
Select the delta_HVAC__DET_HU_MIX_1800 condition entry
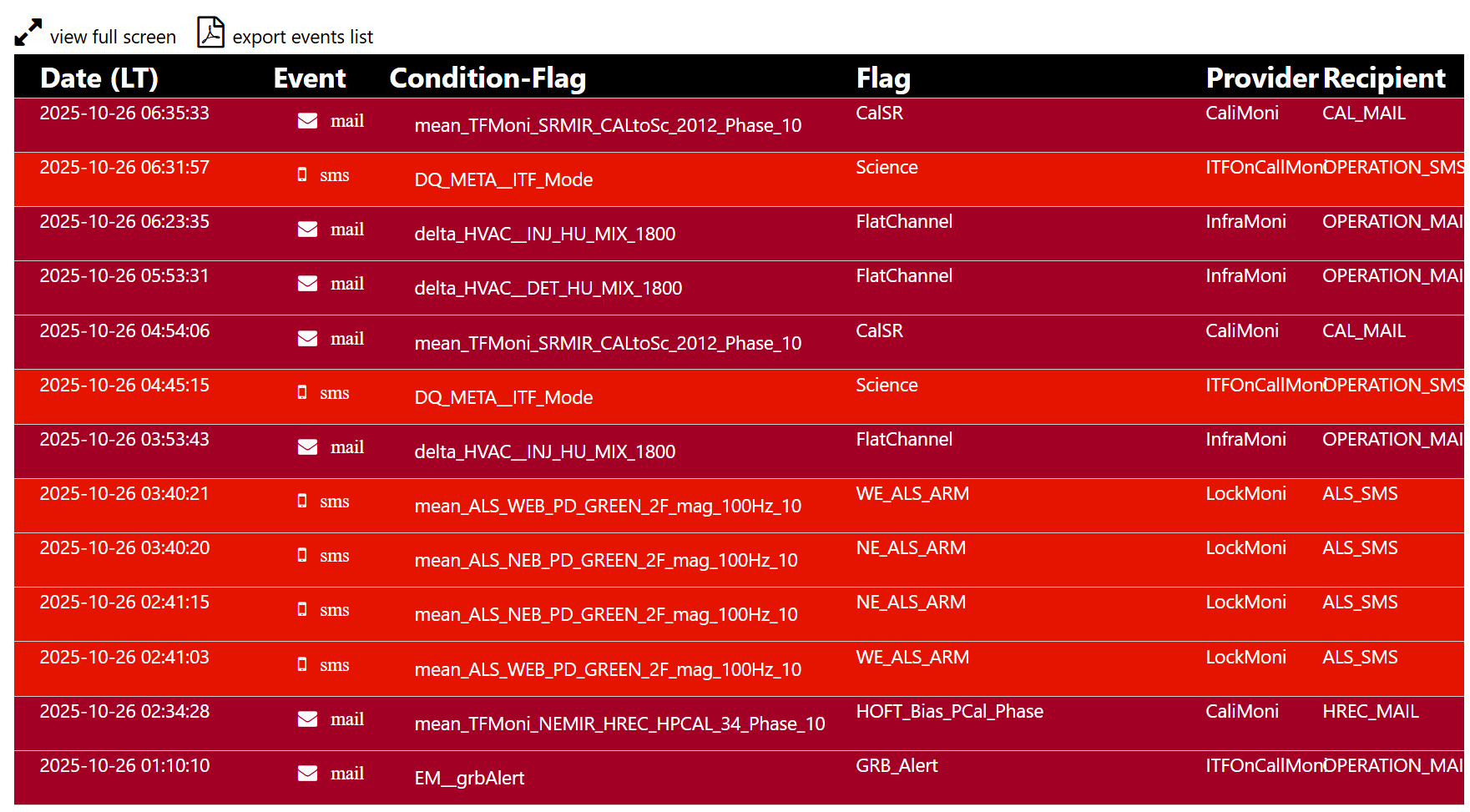point(548,289)
